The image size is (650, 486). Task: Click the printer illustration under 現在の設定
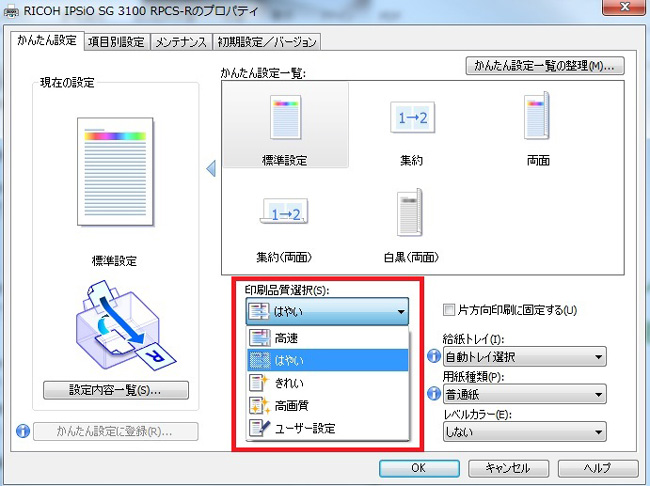(x=125, y=325)
